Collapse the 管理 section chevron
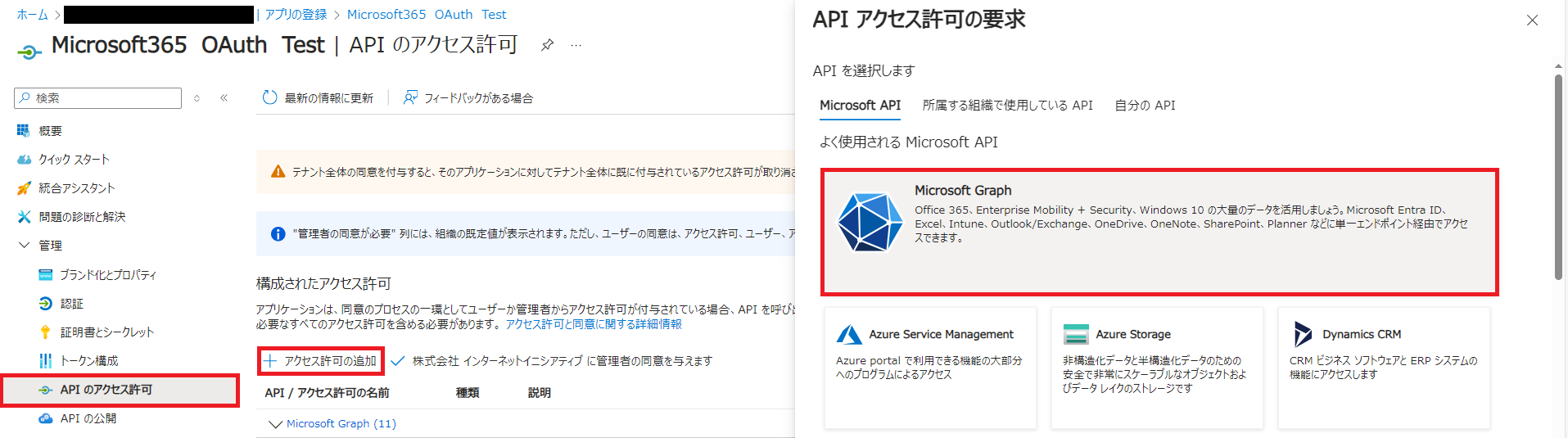The width and height of the screenshot is (1568, 438). 23,245
